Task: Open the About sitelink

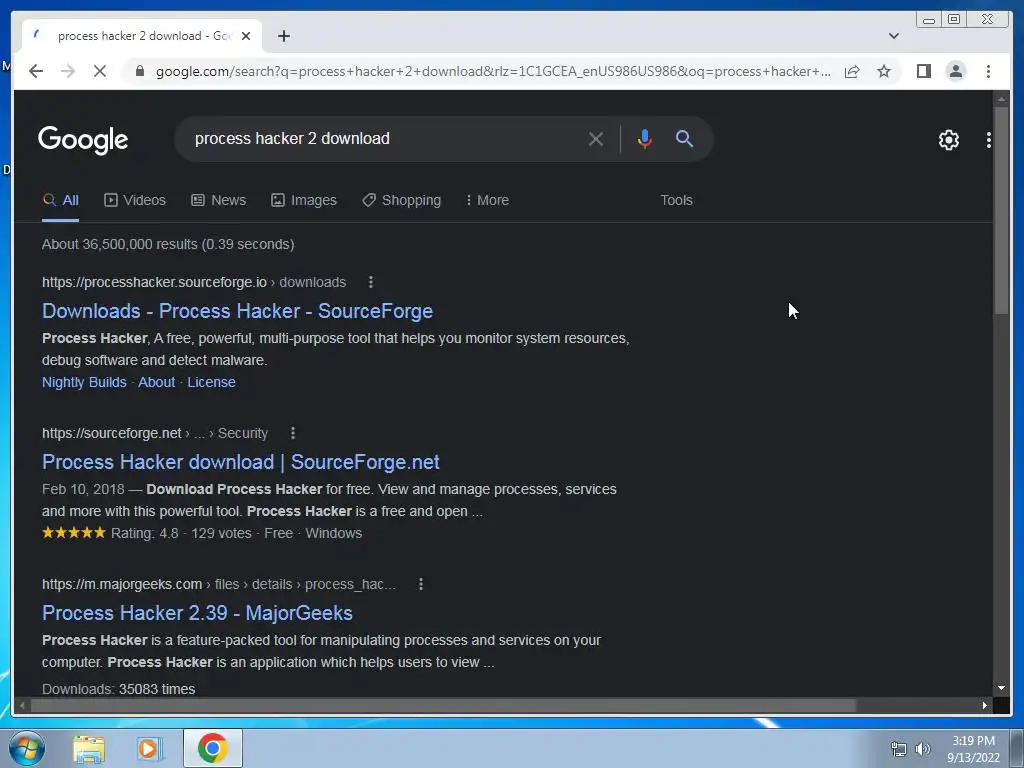Action: 156,382
